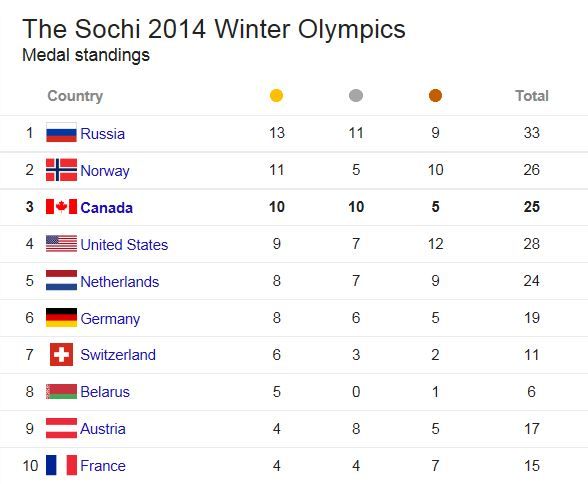Open the Russia country link
Image resolution: width=588 pixels, height=484 pixels.
tap(102, 133)
